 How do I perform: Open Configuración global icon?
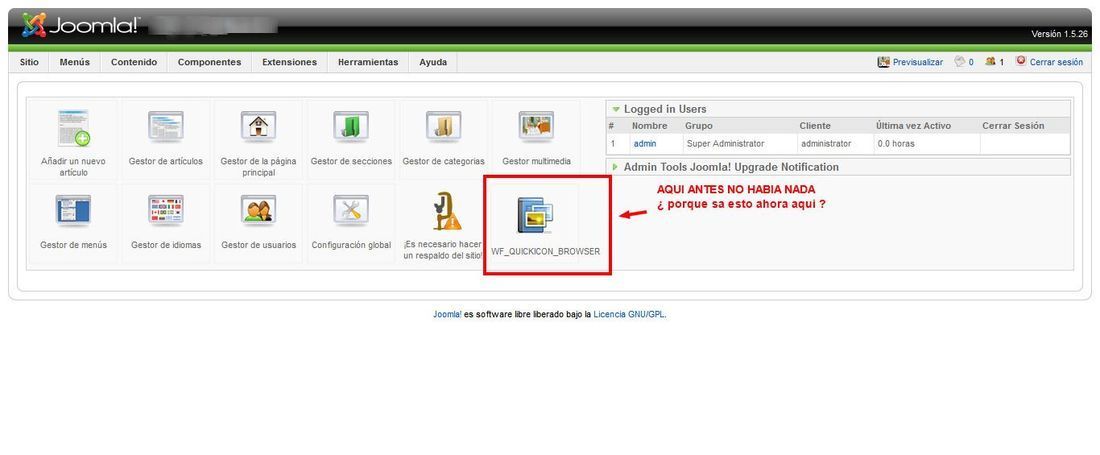click(351, 212)
